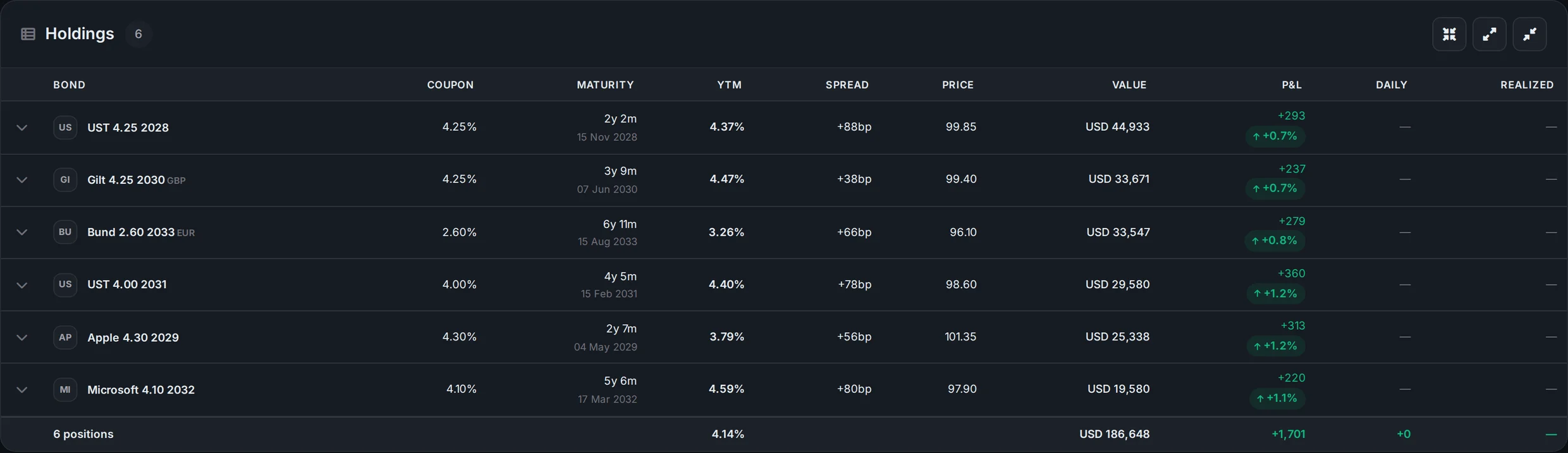Image resolution: width=1568 pixels, height=453 pixels.
Task: Sort by the COUPON column header
Action: [x=450, y=85]
